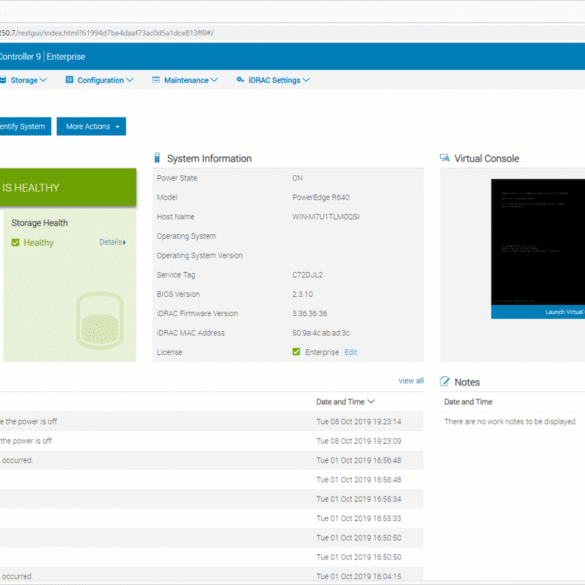This screenshot has height=585, width=585.
Task: Expand the iDRAC Settings chevron arrow
Action: pos(306,80)
